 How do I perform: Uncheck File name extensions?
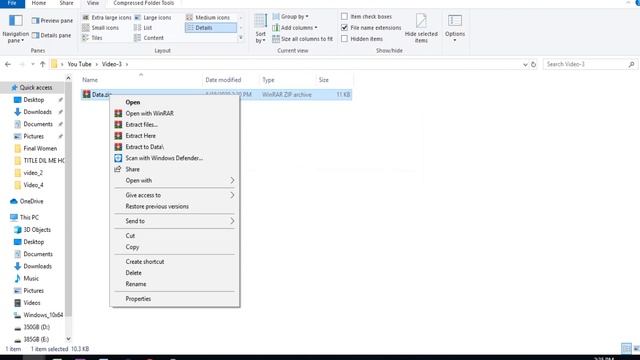pyautogui.click(x=344, y=28)
